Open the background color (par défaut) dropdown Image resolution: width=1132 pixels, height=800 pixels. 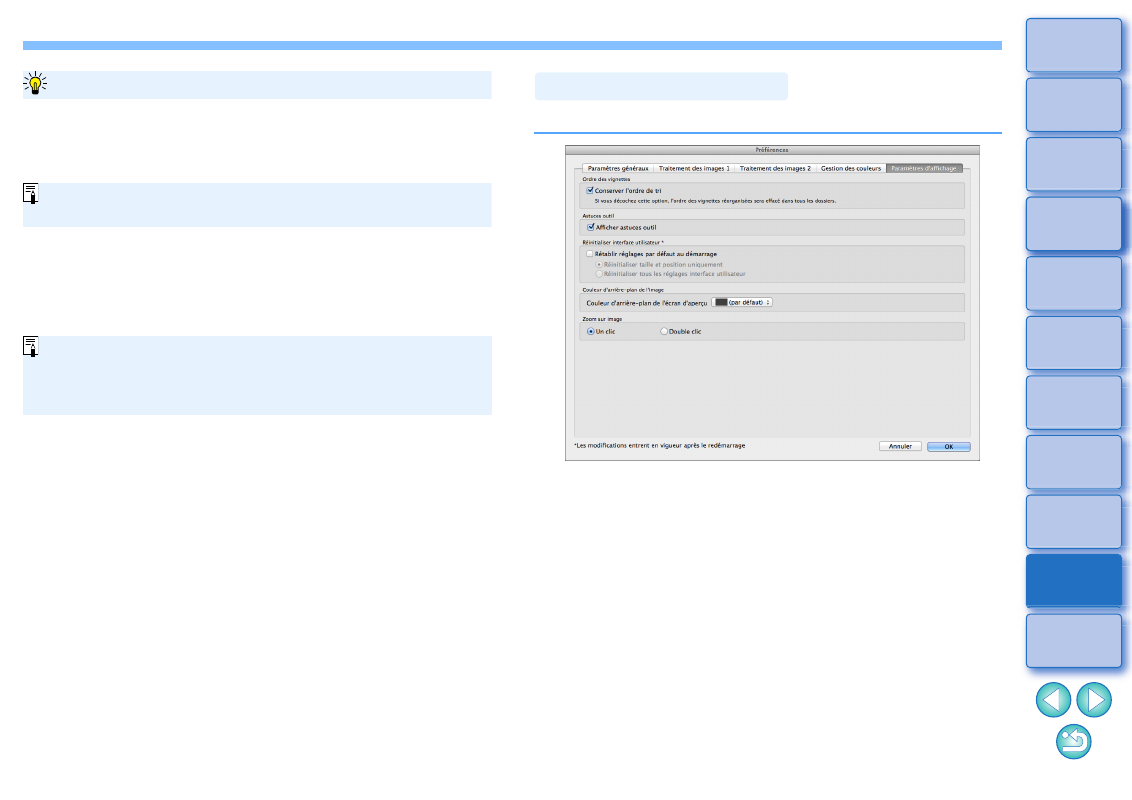[x=742, y=303]
